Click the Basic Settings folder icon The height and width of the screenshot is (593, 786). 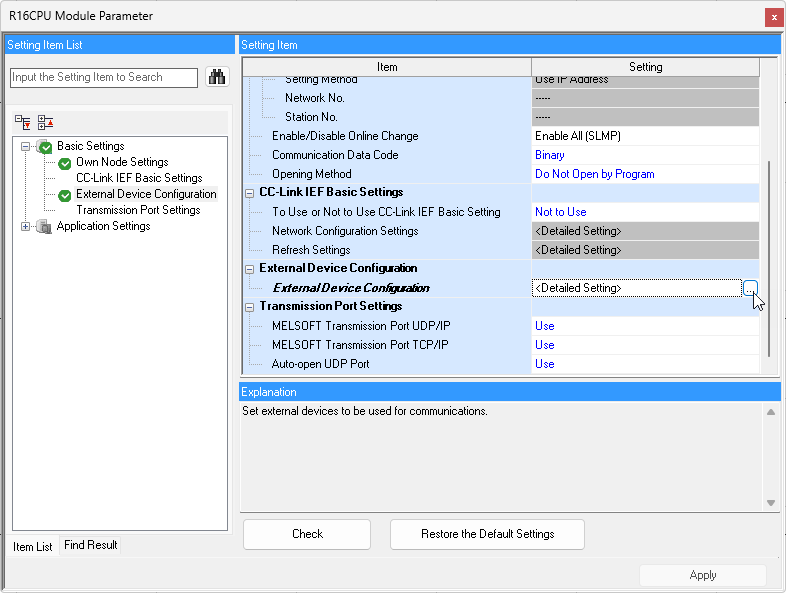tap(45, 146)
